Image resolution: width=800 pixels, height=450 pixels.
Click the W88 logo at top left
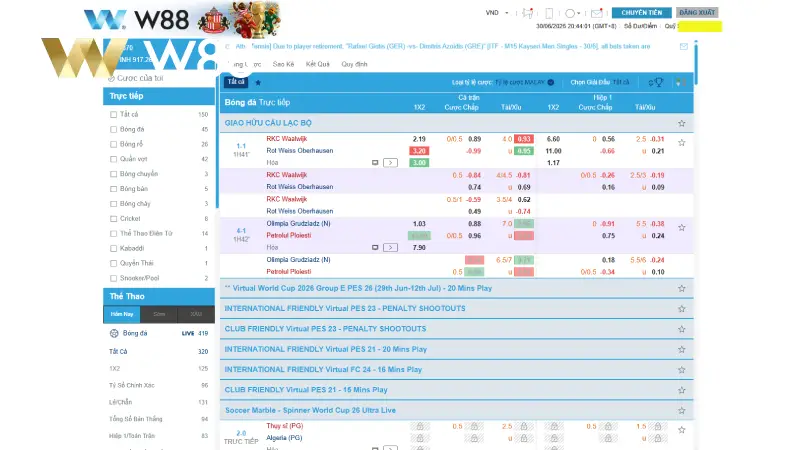point(136,20)
